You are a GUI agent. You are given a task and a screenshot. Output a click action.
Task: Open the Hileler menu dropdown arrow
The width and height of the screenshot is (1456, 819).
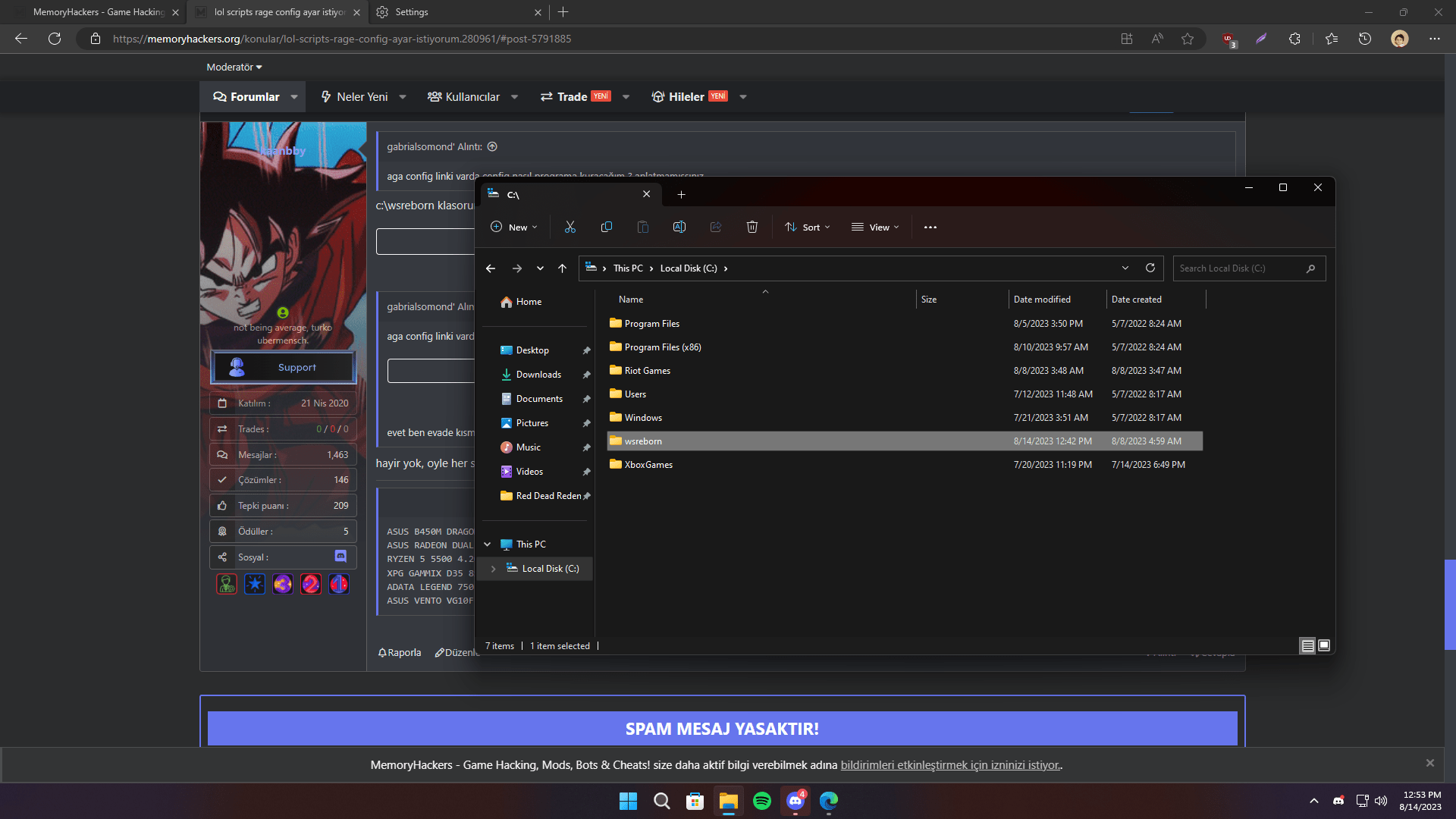tap(743, 97)
